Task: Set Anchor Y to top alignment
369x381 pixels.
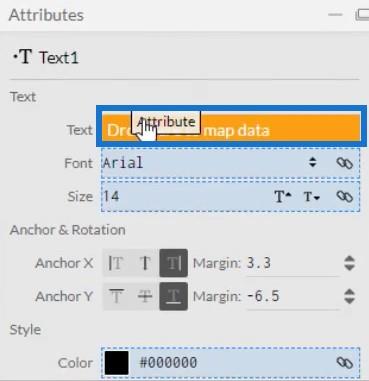Action: point(116,296)
